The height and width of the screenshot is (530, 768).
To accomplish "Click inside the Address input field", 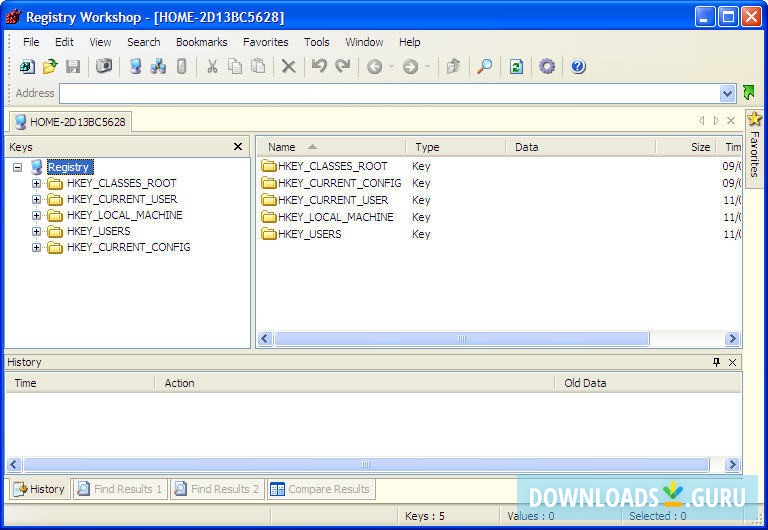I will pyautogui.click(x=390, y=93).
